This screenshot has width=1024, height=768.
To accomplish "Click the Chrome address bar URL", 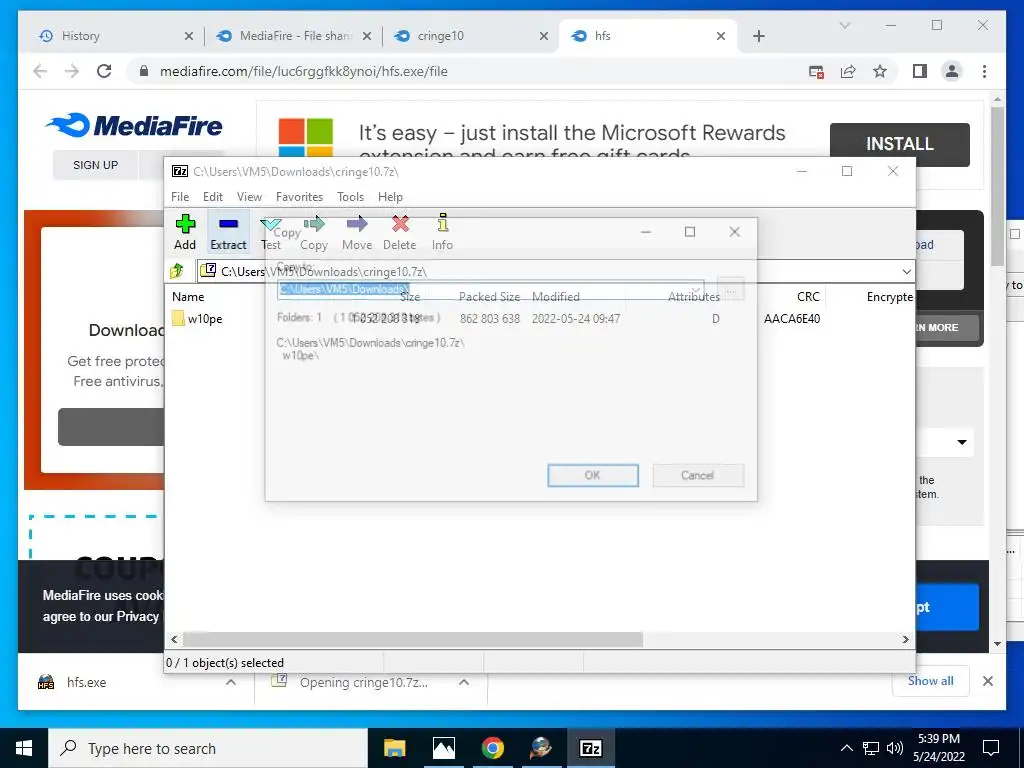I will click(304, 71).
